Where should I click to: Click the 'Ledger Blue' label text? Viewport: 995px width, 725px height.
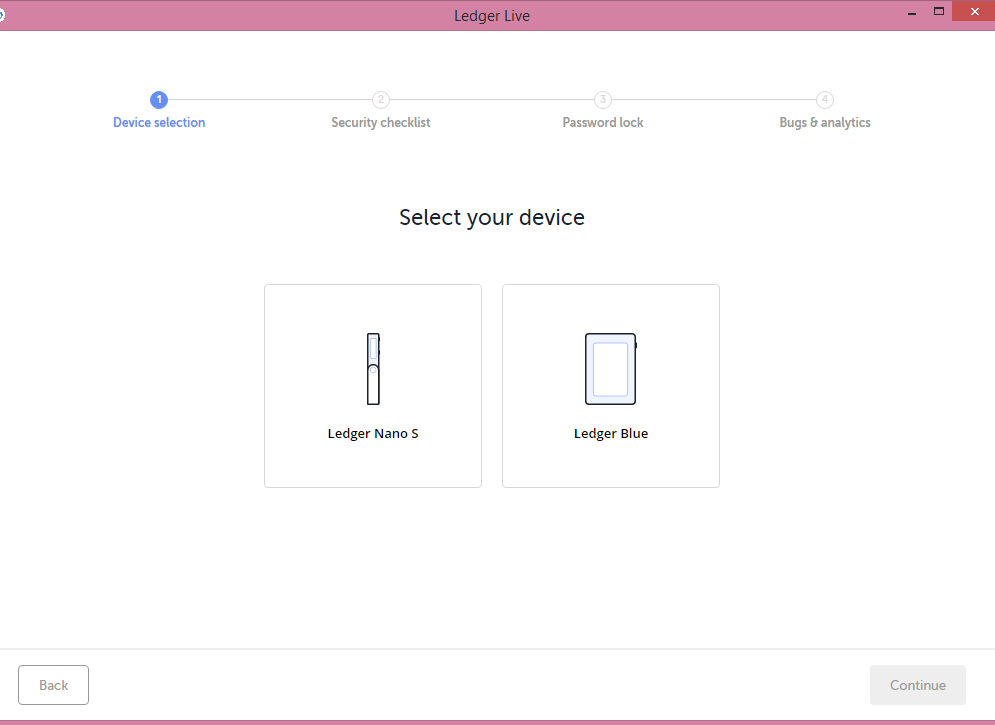pyautogui.click(x=611, y=433)
